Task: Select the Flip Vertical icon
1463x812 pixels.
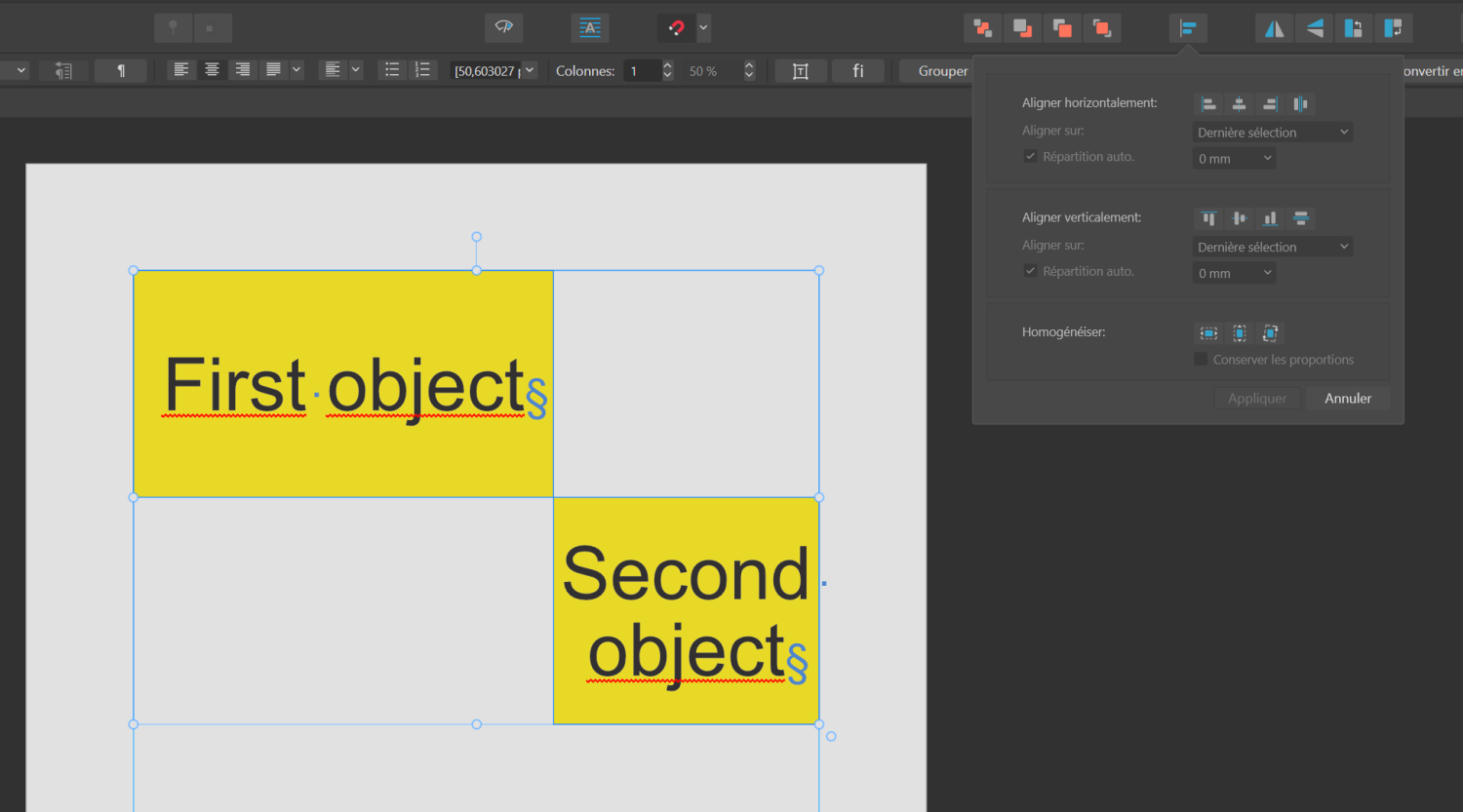Action: (x=1314, y=27)
